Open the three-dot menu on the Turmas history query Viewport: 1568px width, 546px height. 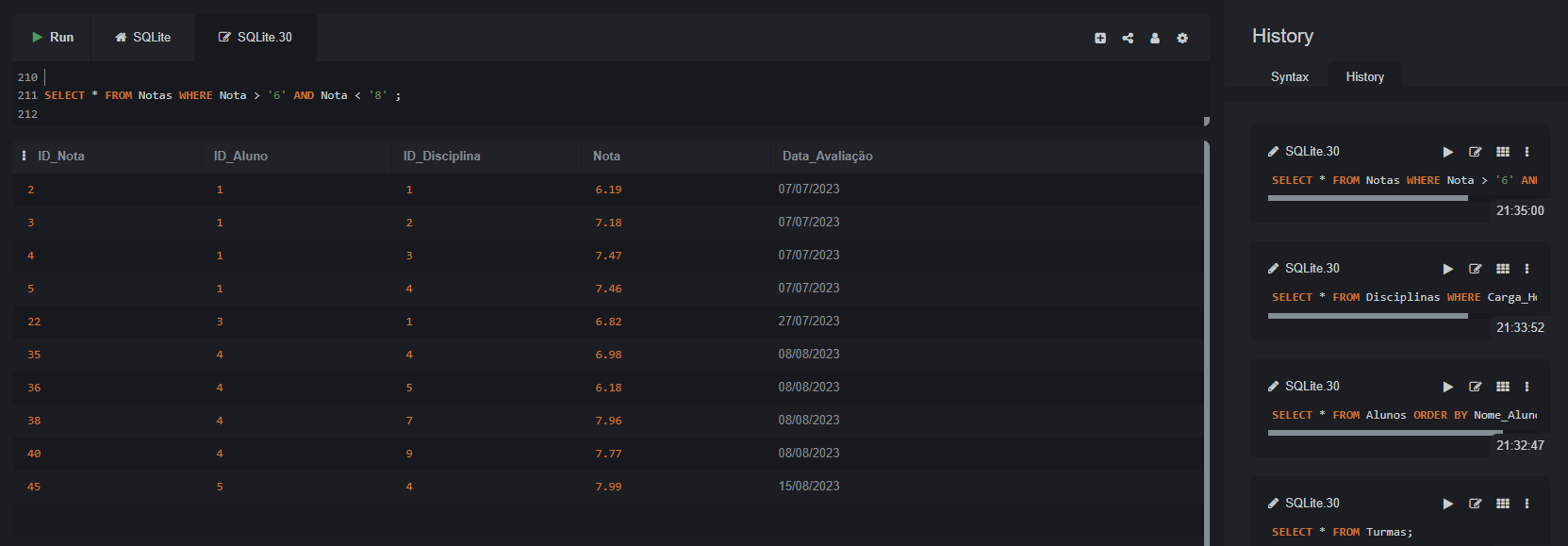point(1527,504)
